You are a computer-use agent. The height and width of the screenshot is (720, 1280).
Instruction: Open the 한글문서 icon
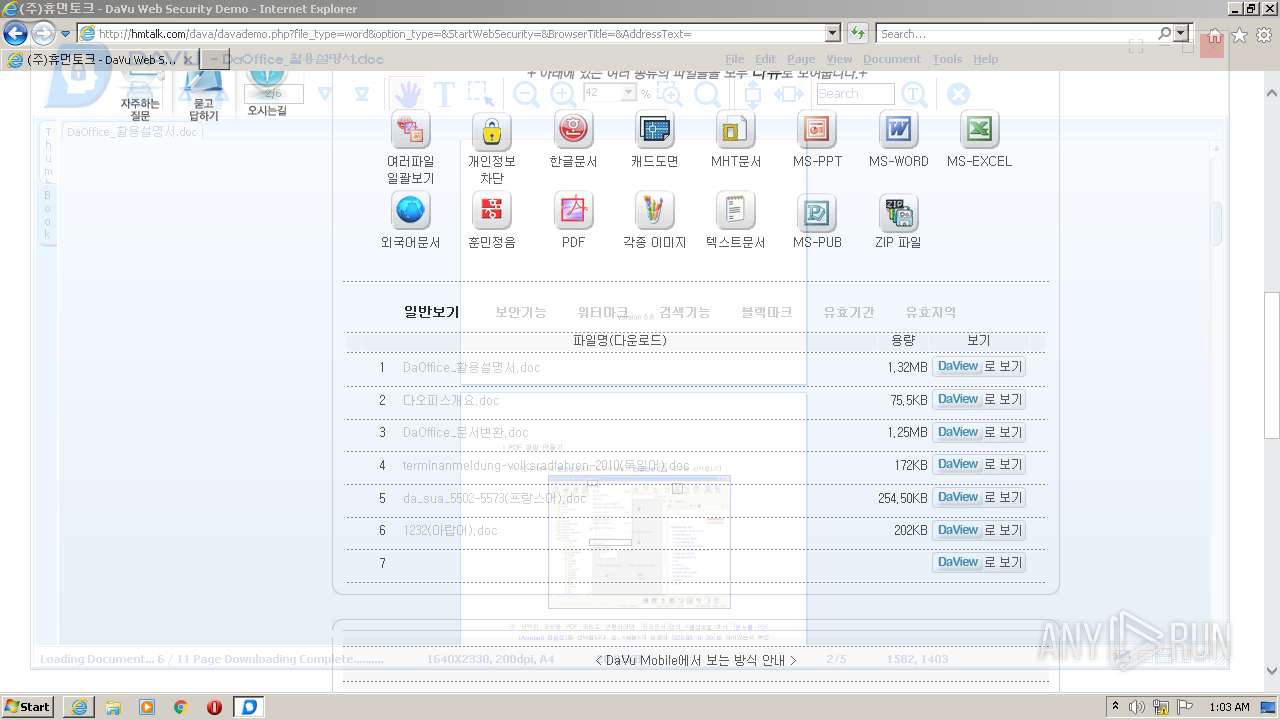[573, 130]
